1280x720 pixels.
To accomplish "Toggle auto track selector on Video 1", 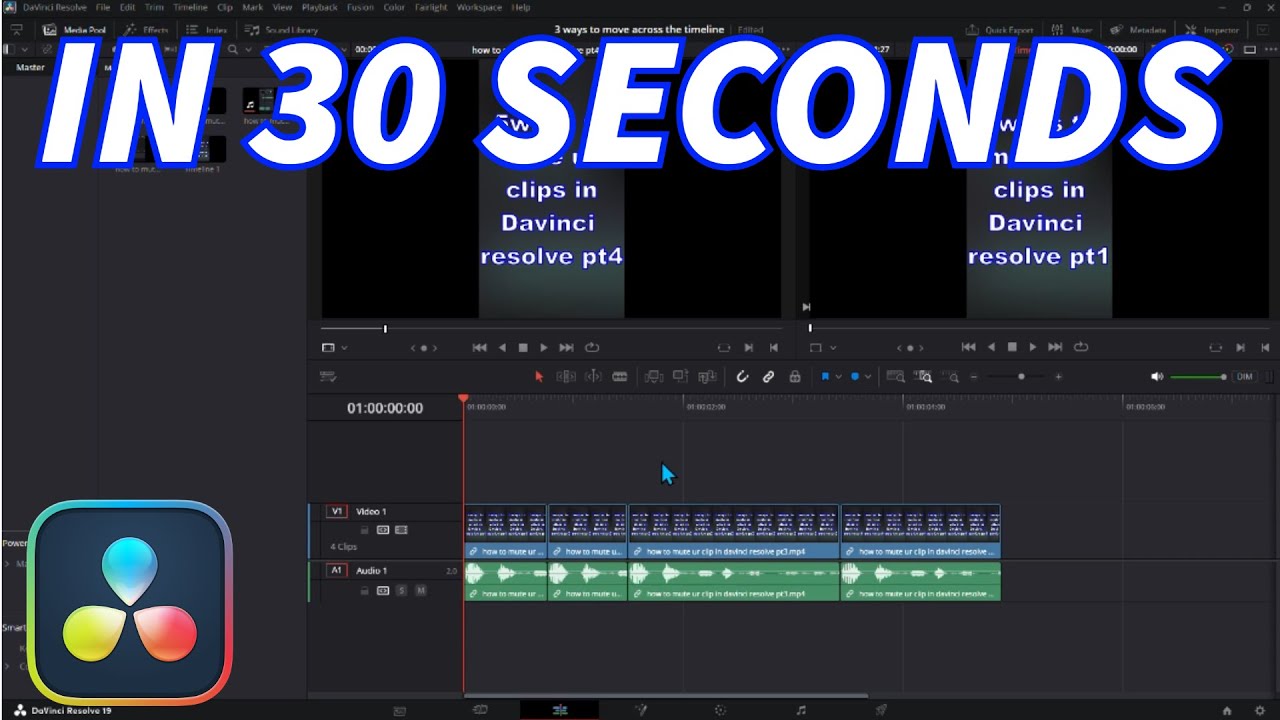I will pos(383,530).
